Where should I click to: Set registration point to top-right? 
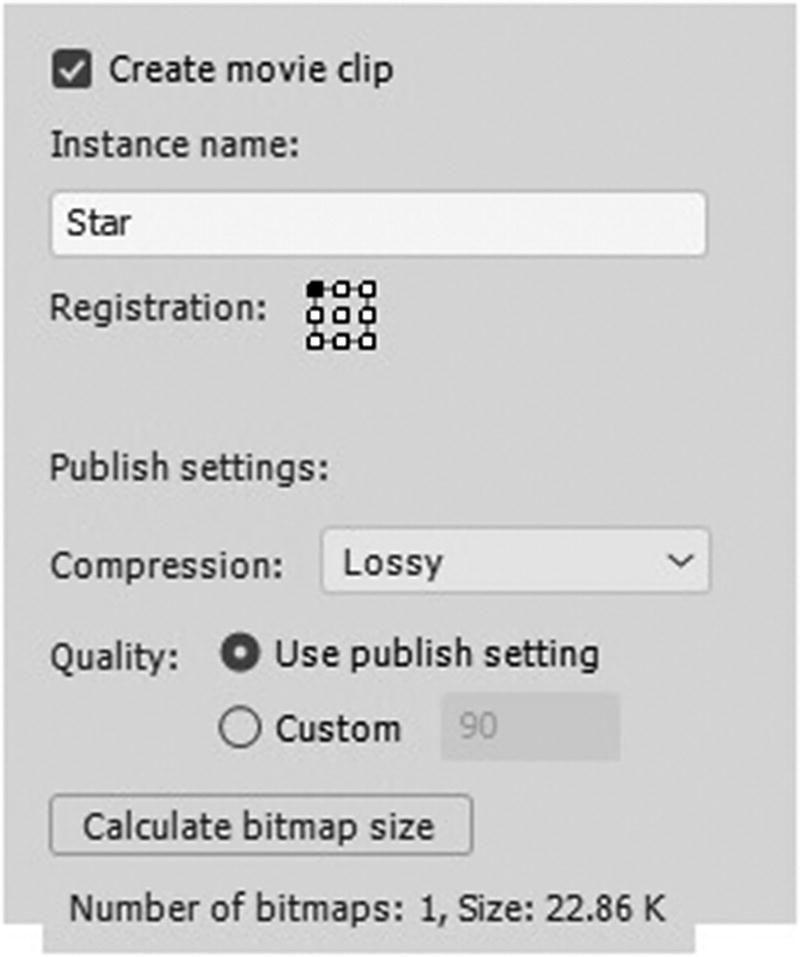[368, 288]
